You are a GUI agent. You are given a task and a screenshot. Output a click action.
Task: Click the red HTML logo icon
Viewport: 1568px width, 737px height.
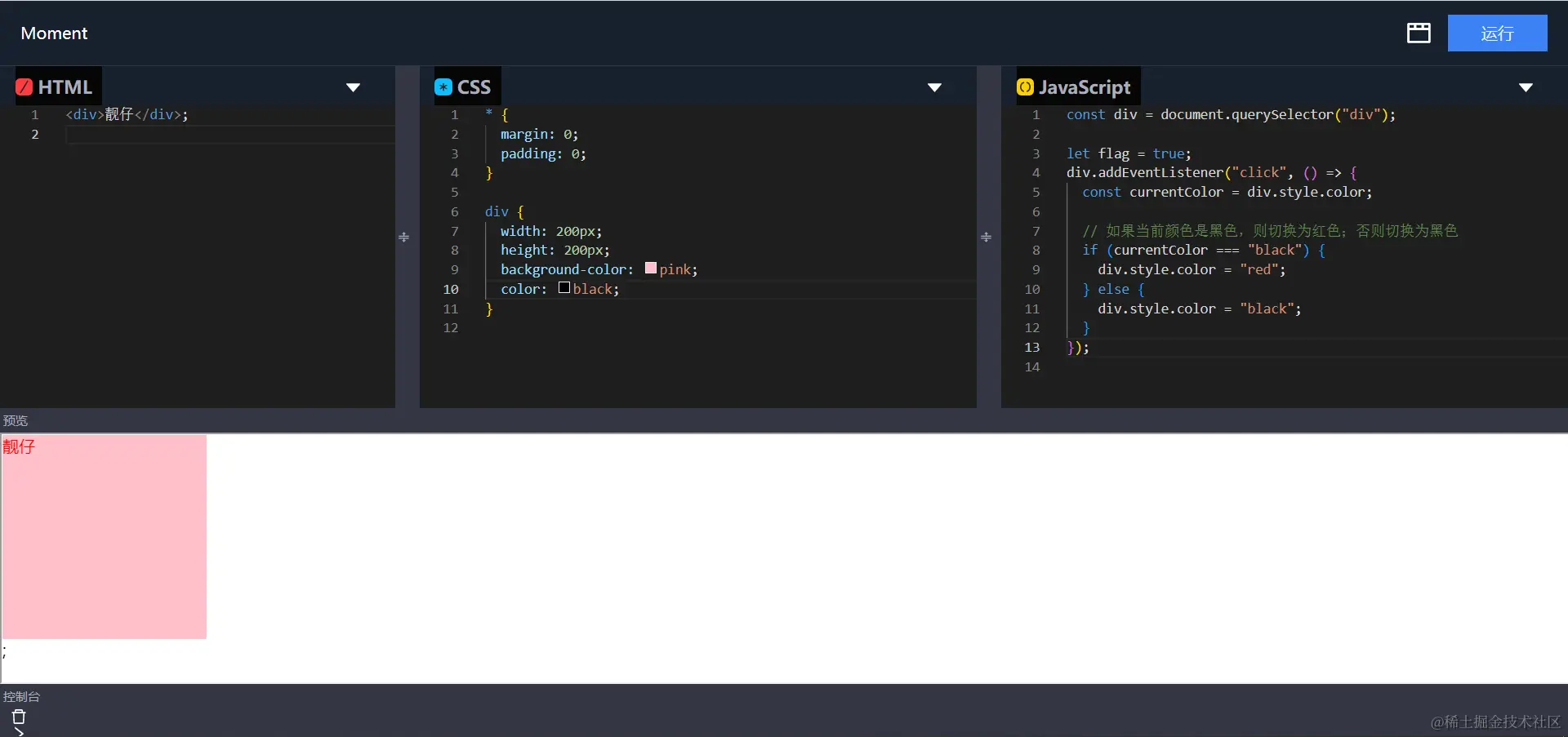coord(24,87)
